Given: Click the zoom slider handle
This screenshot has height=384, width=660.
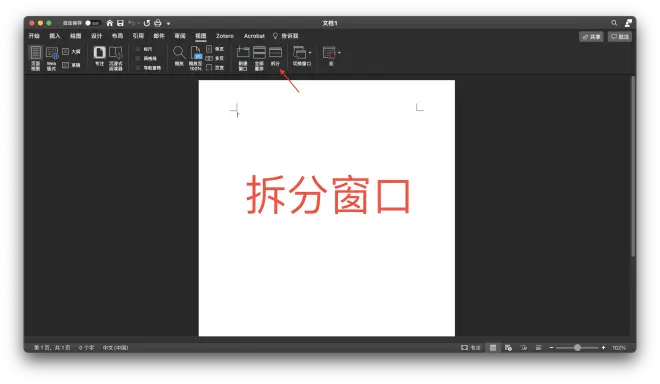Looking at the screenshot, I should (x=578, y=348).
